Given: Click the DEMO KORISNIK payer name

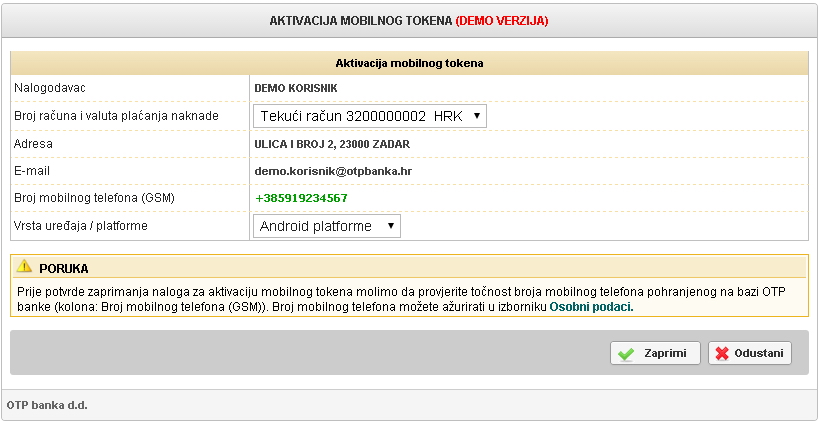Looking at the screenshot, I should [295, 88].
